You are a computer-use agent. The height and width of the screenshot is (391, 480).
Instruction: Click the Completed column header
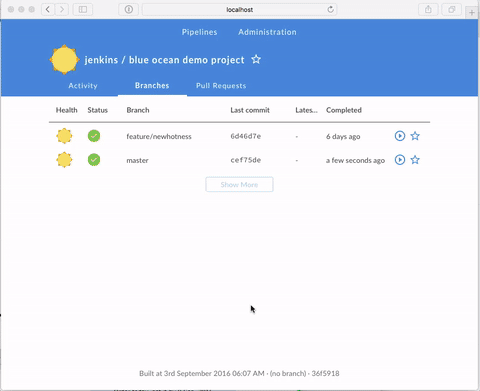344,110
